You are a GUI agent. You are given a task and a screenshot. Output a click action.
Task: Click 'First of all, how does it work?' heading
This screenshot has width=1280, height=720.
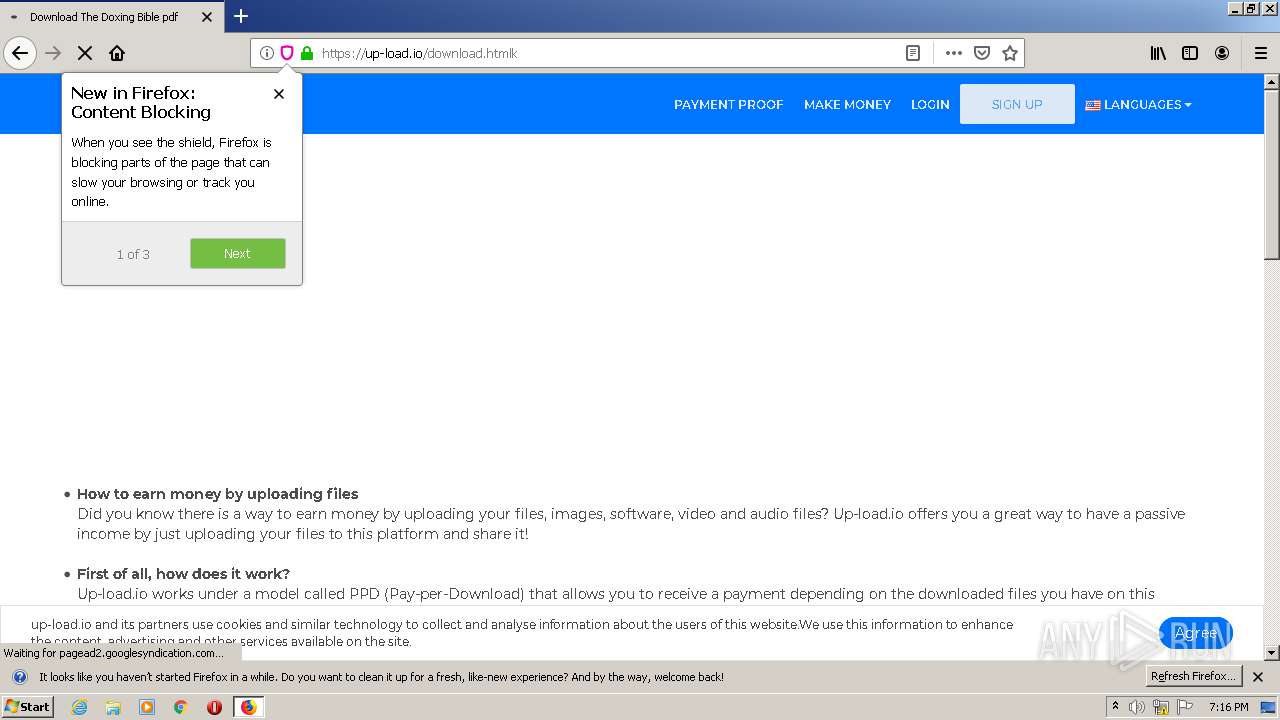(183, 574)
